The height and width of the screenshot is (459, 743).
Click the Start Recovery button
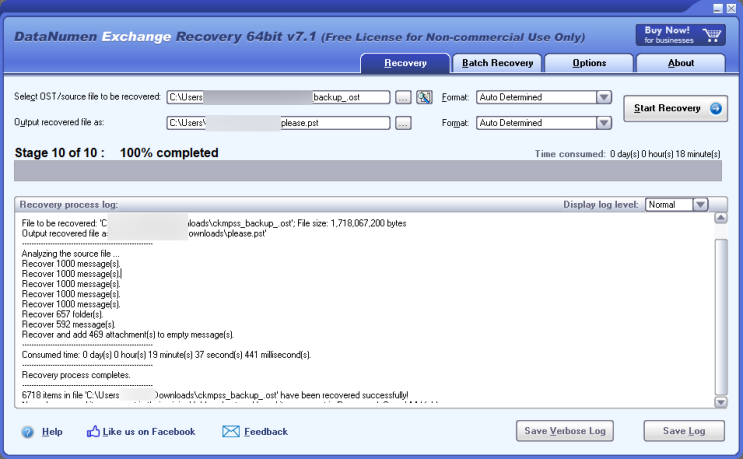point(675,108)
